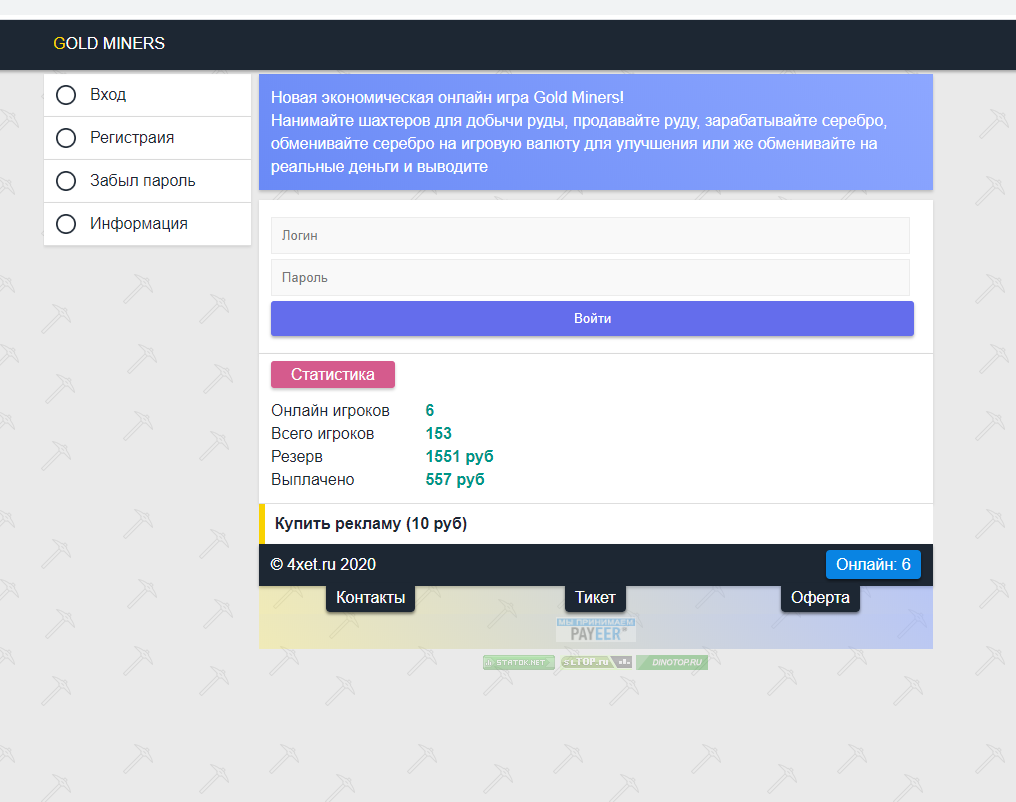Open the Информация section
Image resolution: width=1016 pixels, height=802 pixels.
[138, 224]
